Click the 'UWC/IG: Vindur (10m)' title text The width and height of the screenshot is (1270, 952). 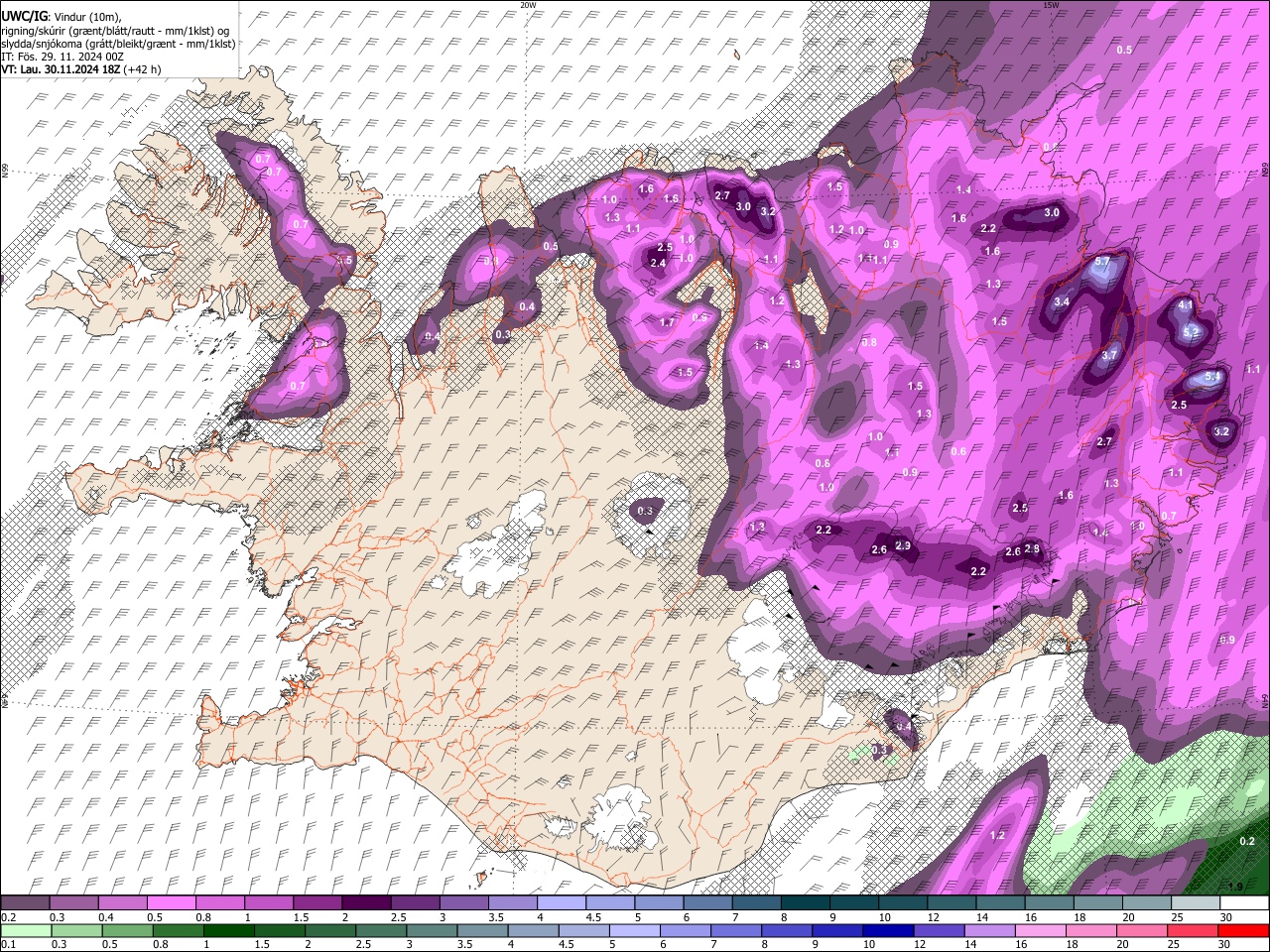[x=62, y=17]
